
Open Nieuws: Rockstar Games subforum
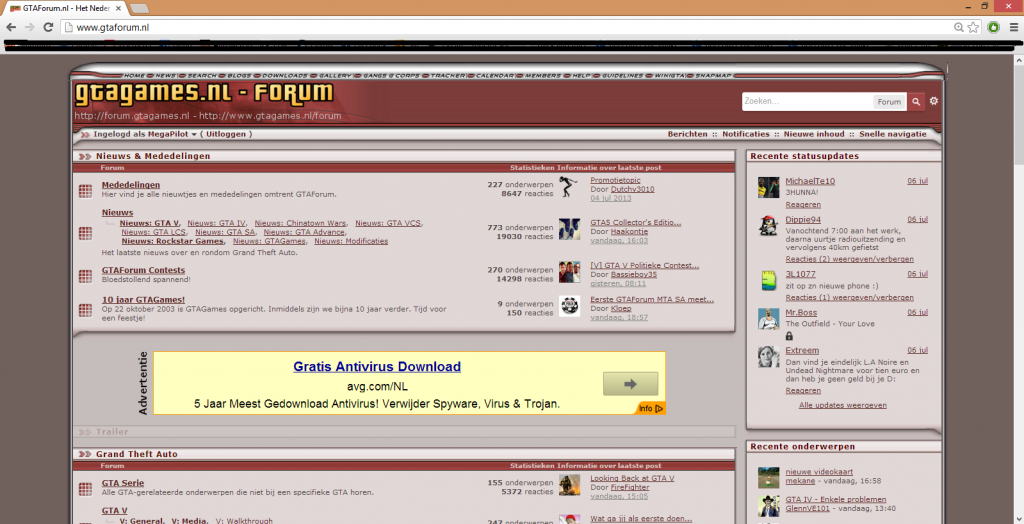(172, 241)
